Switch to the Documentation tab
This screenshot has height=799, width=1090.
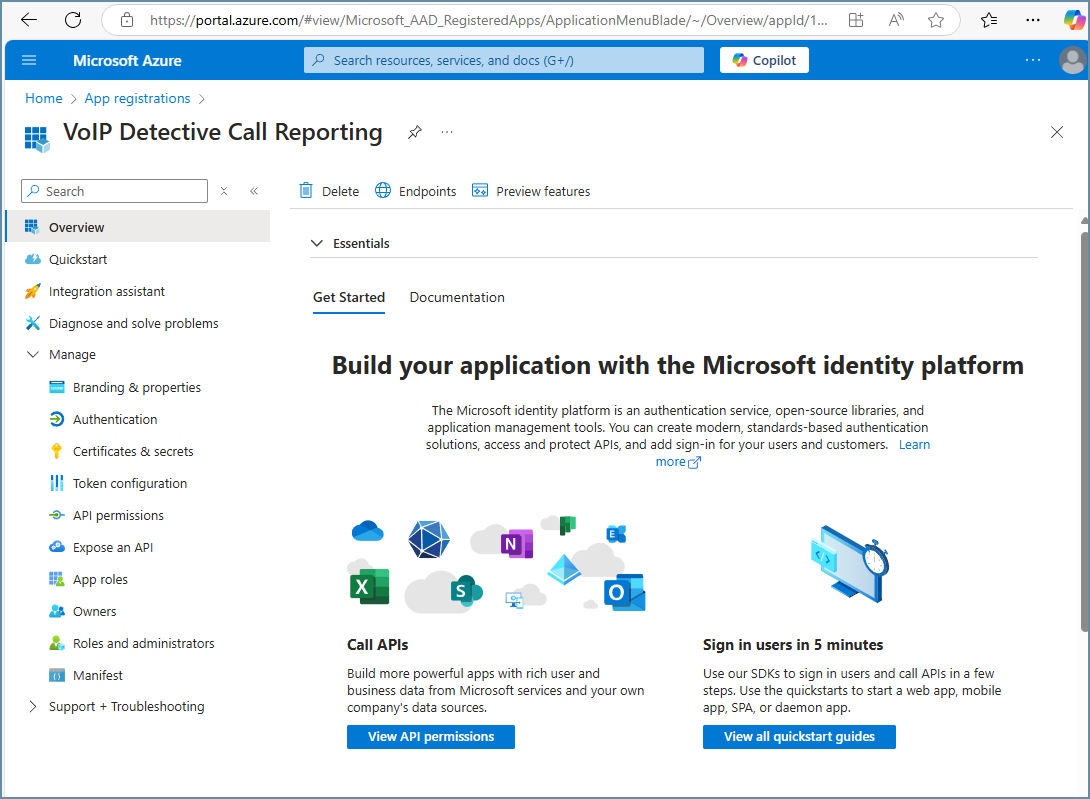tap(457, 298)
